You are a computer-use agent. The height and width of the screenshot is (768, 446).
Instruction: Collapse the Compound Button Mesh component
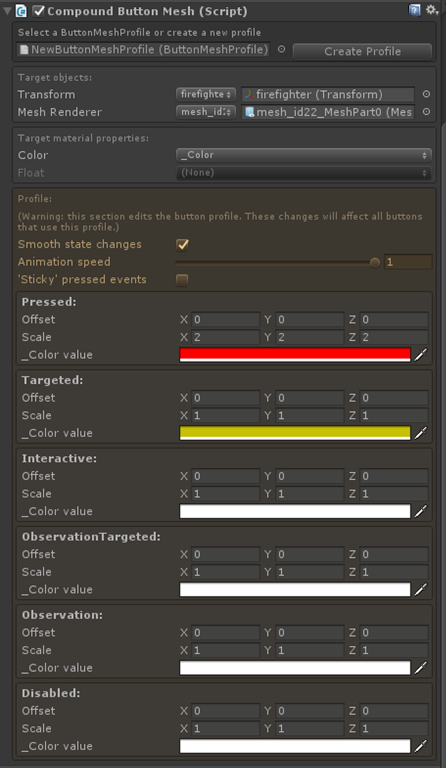pos(7,11)
